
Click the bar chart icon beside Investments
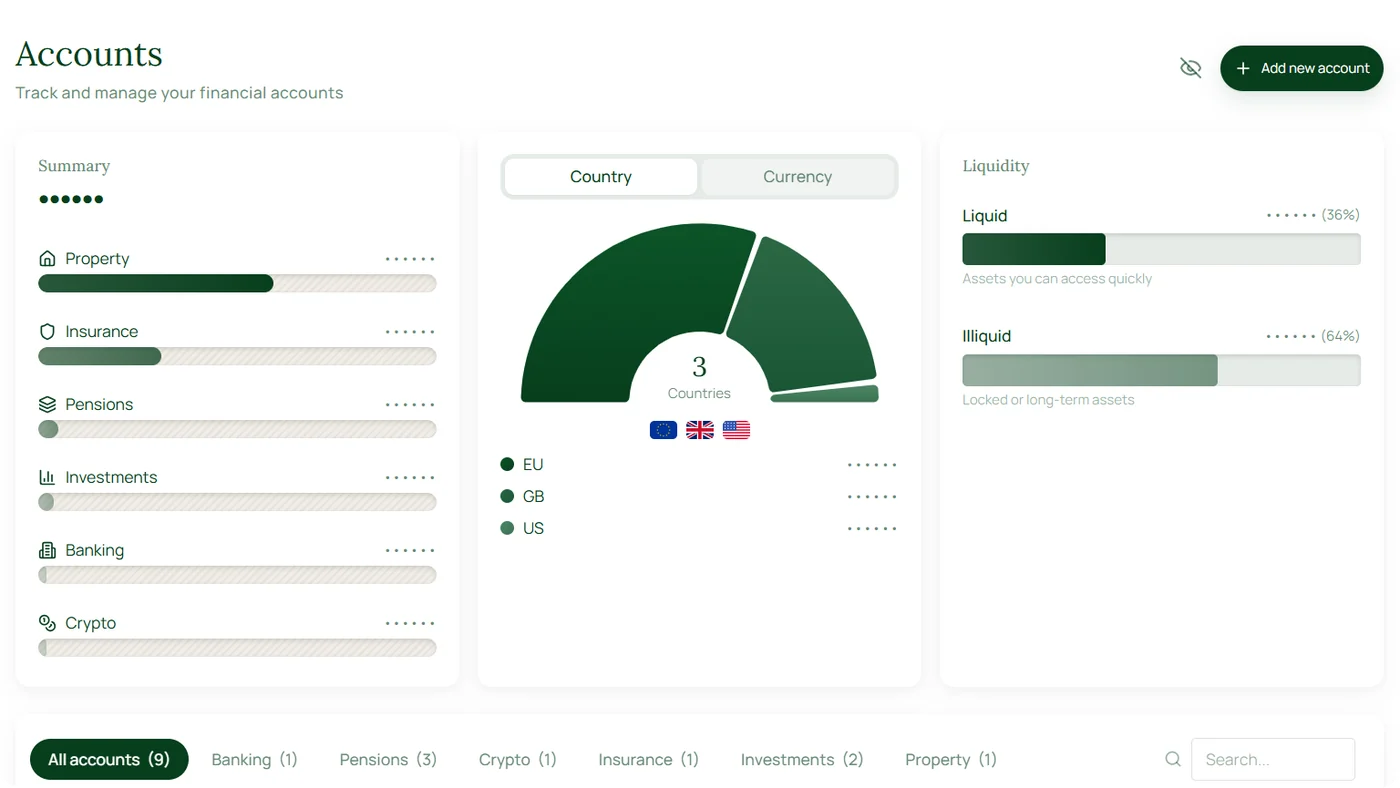click(47, 477)
